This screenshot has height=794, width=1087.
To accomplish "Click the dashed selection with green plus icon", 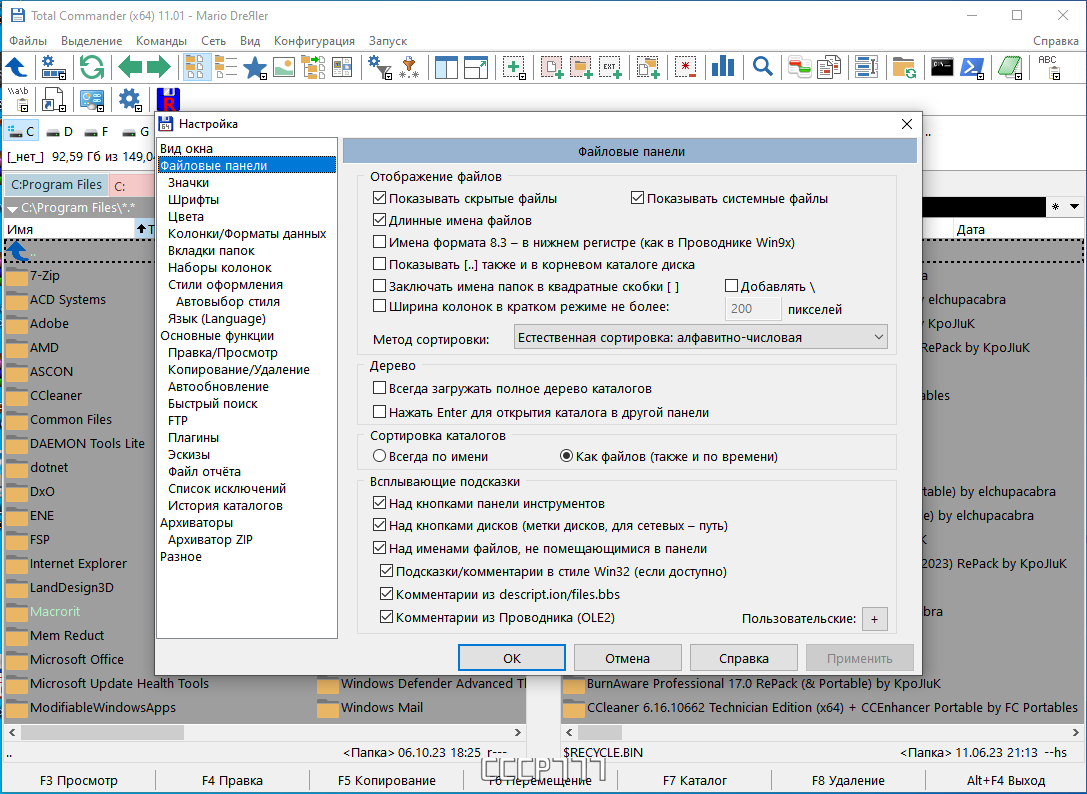I will click(x=514, y=67).
